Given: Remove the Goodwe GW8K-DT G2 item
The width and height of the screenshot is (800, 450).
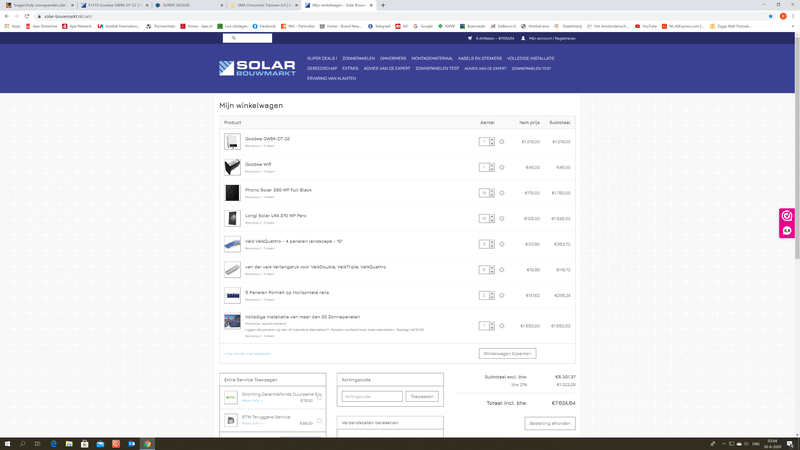Looking at the screenshot, I should click(x=502, y=142).
